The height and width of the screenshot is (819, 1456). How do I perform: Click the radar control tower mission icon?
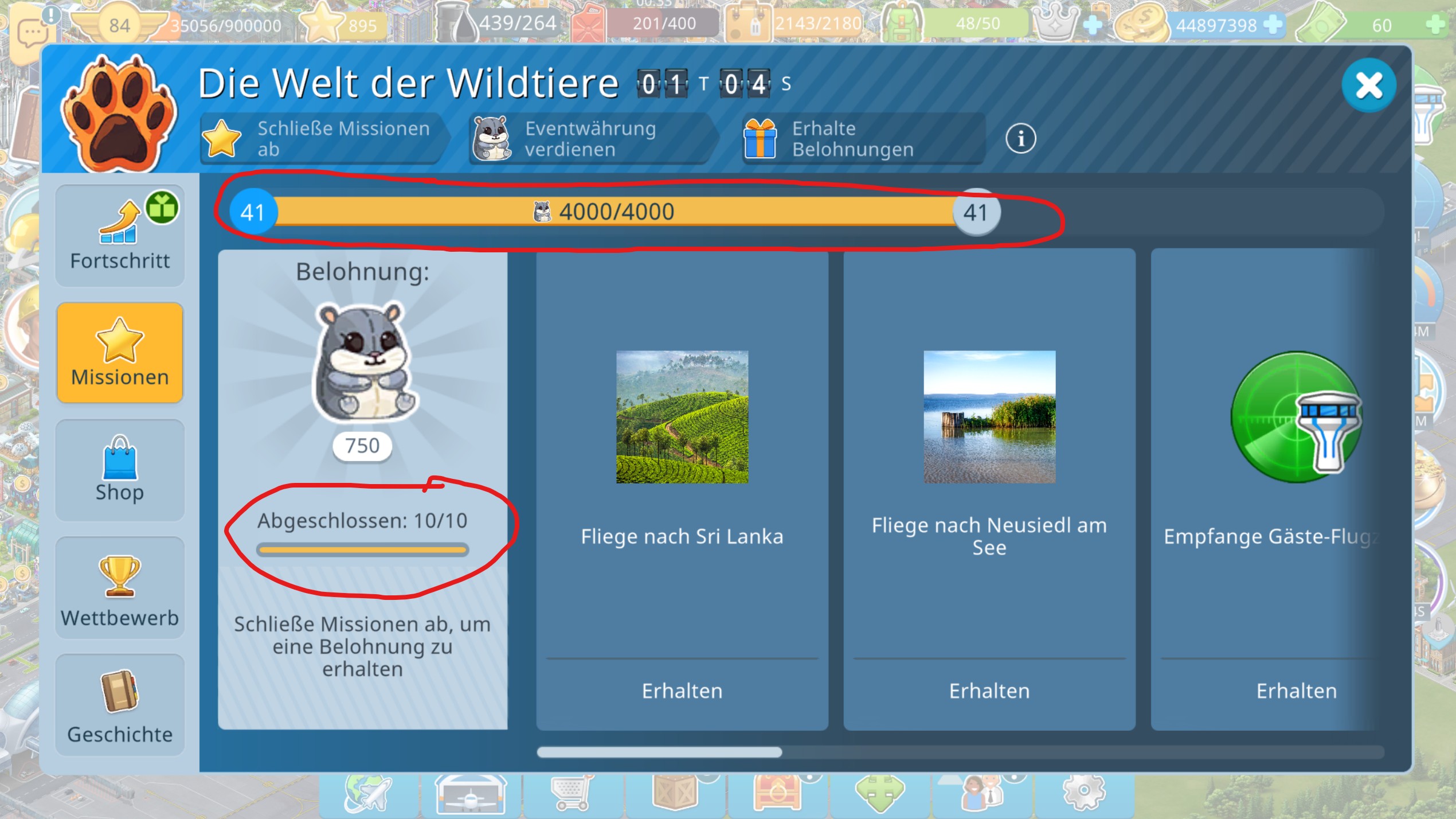[1297, 417]
